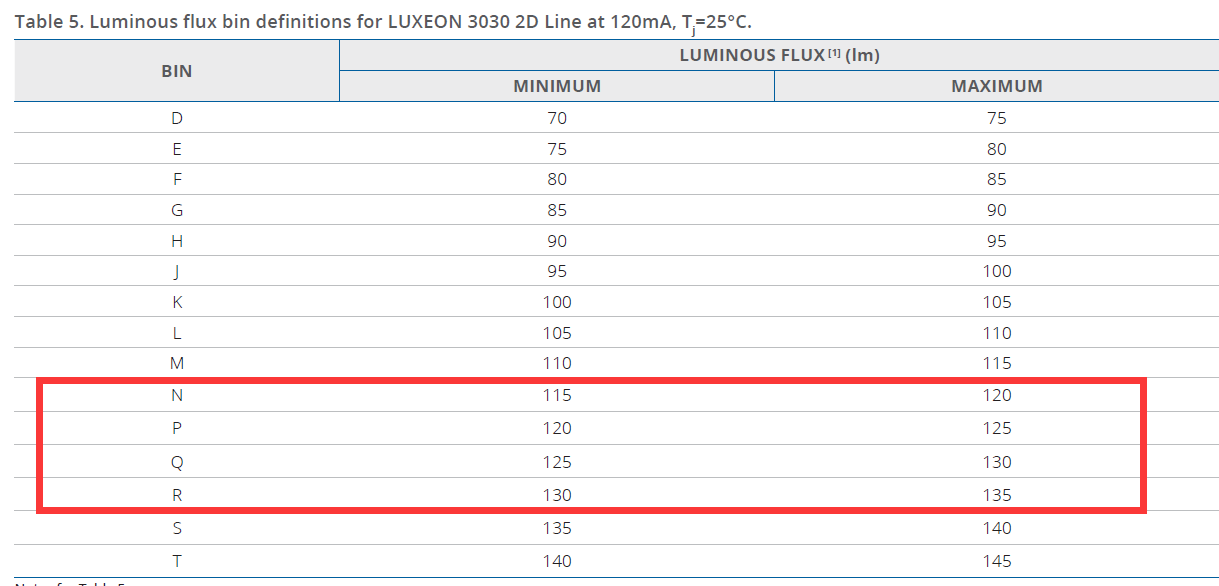Select bin letter F
Viewport: 1219px width, 586px height.
[177, 179]
